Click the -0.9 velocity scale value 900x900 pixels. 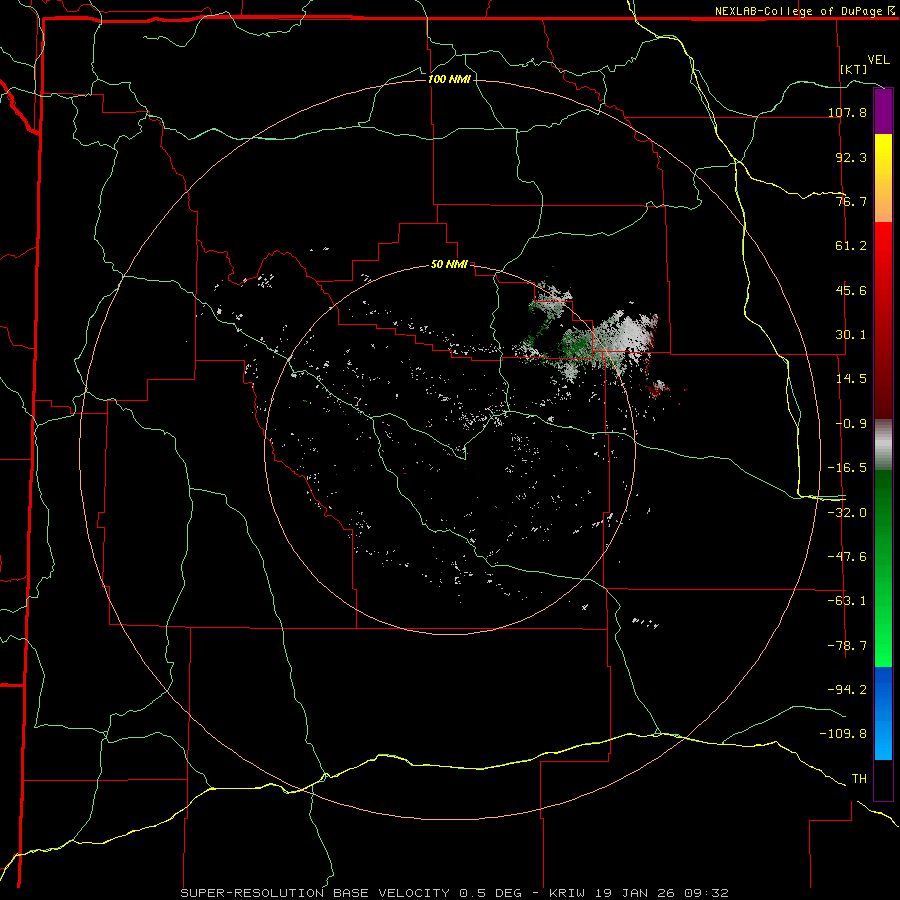coord(851,424)
